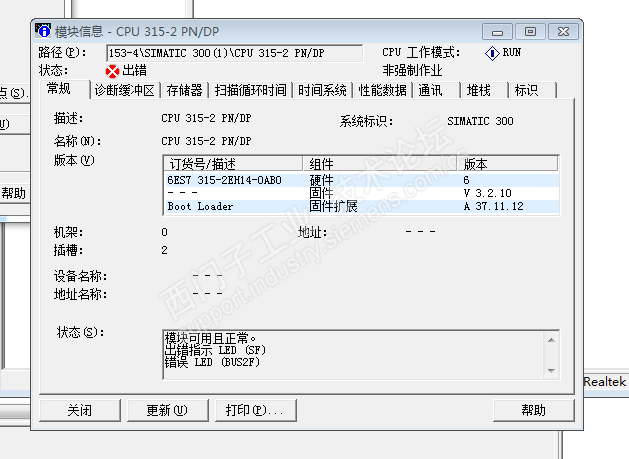Click the module information title bar icon
The height and width of the screenshot is (459, 629).
point(43,31)
